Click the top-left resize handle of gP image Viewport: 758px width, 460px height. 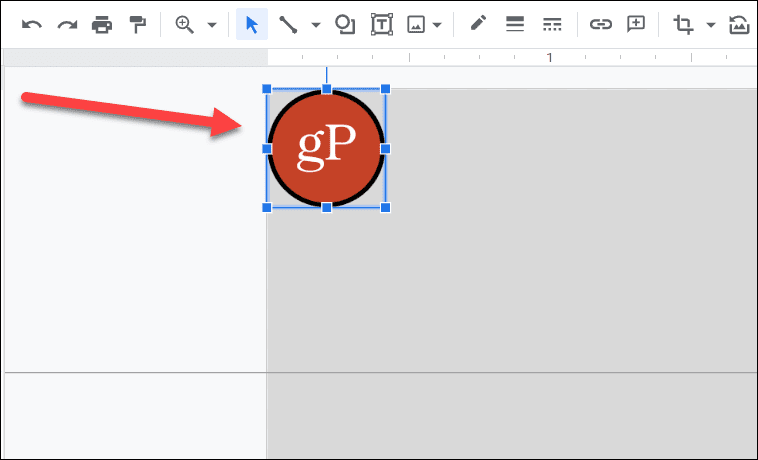pos(267,89)
